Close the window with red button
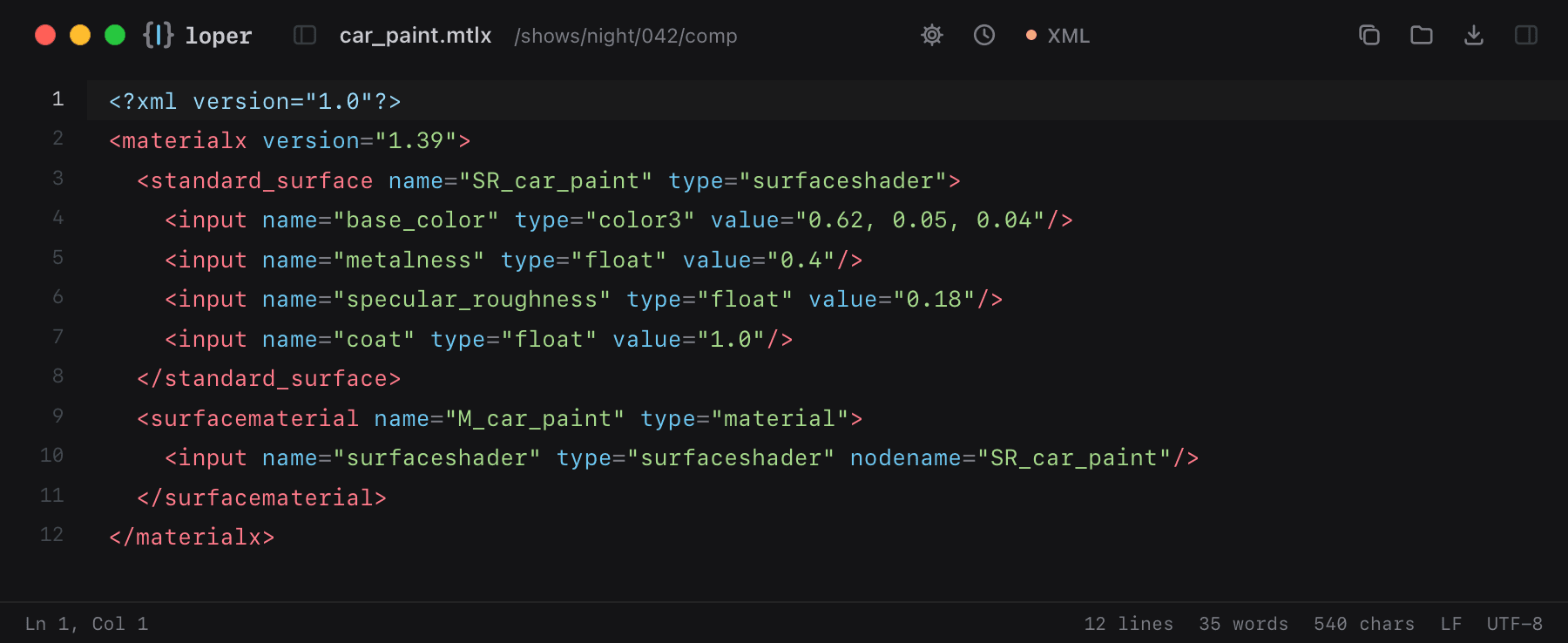1568x643 pixels. (x=45, y=35)
